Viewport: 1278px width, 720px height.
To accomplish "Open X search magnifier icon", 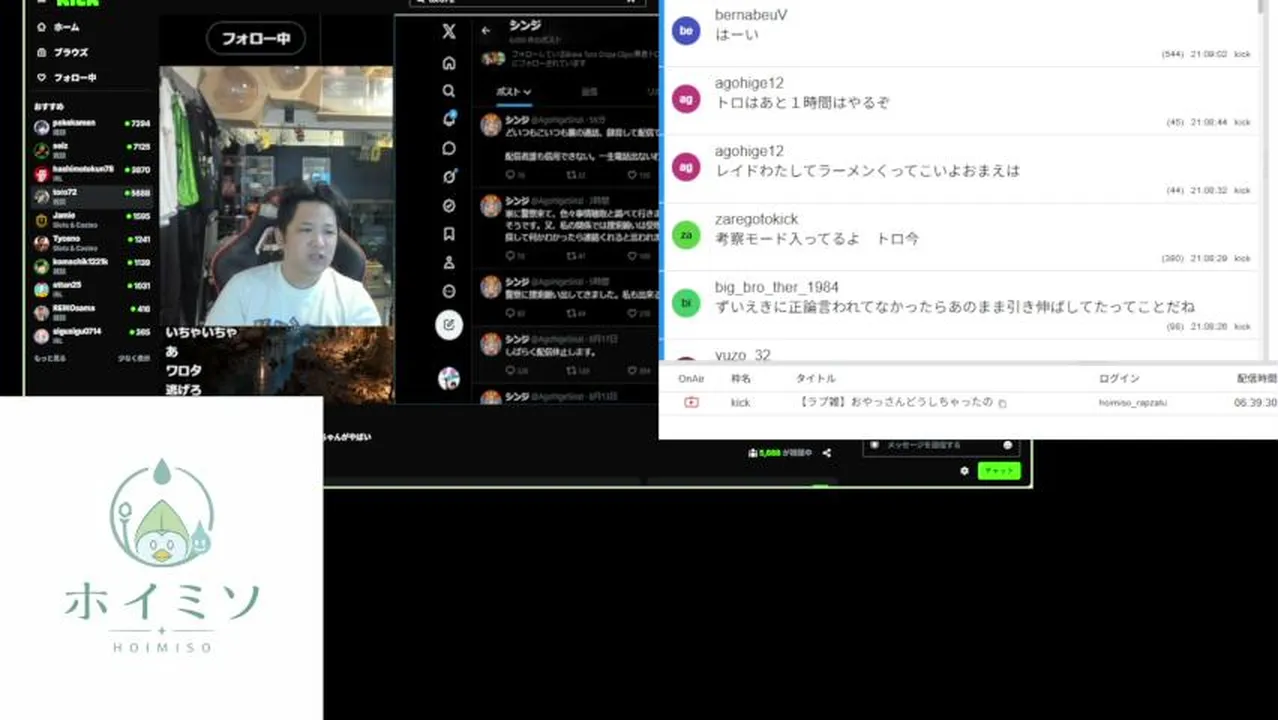I will 449,91.
